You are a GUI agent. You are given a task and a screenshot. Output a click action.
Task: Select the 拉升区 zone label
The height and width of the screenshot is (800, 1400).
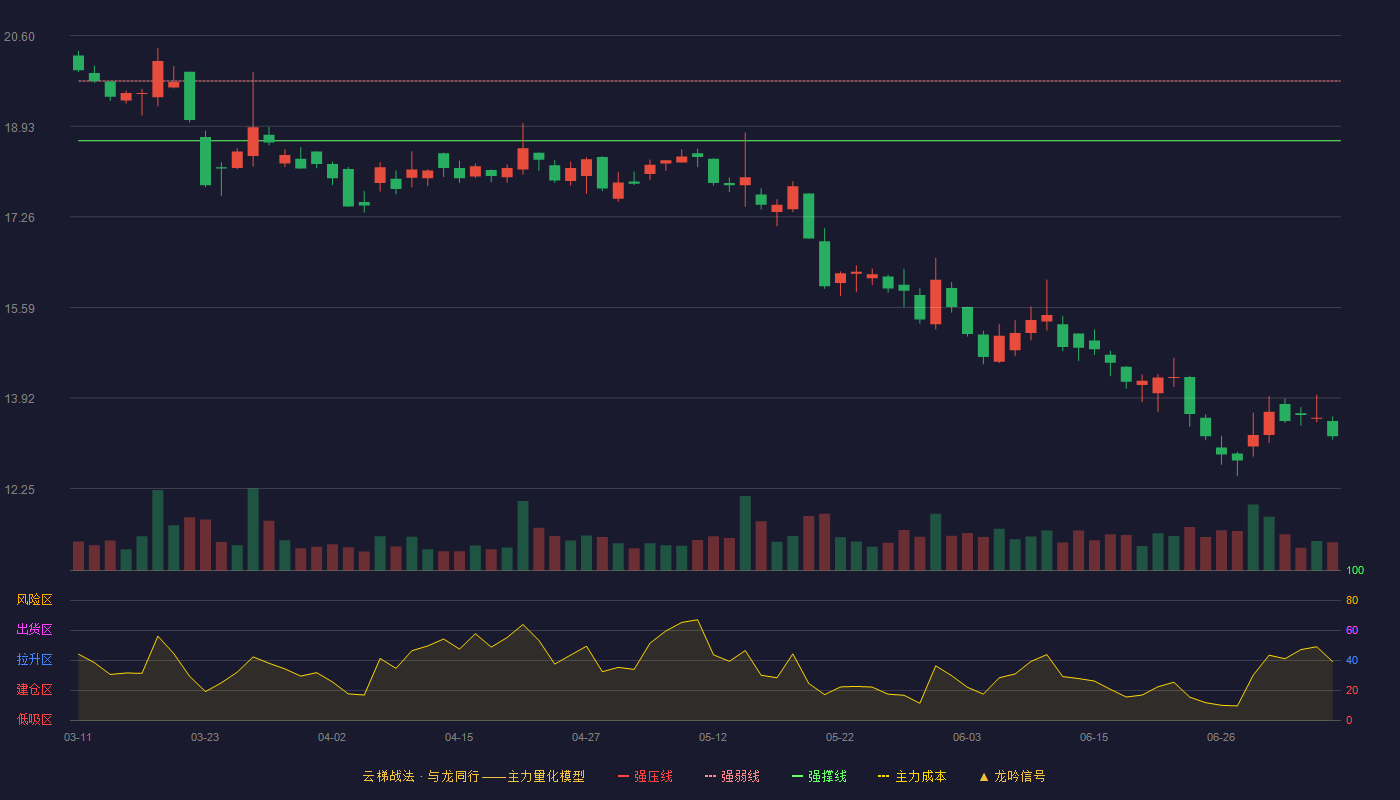[34, 660]
